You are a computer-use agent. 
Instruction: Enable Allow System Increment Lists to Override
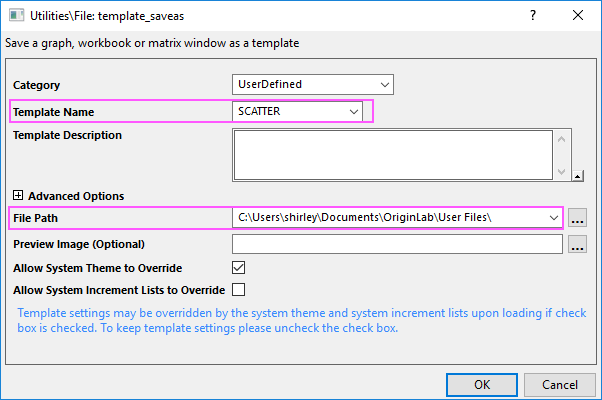(x=239, y=290)
